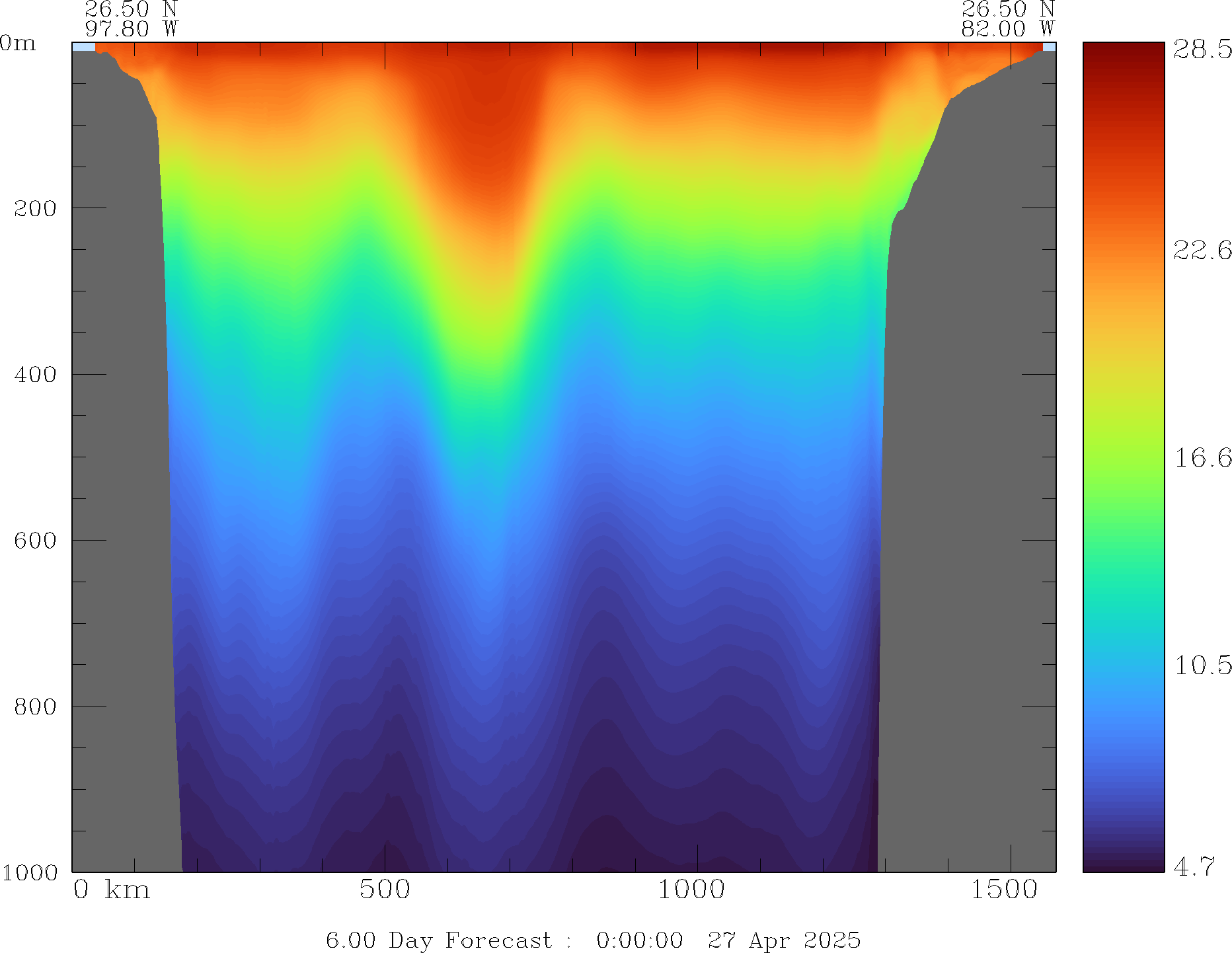The width and height of the screenshot is (1232, 953).
Task: Click the 82.00 W coordinate label
Action: click(1007, 29)
